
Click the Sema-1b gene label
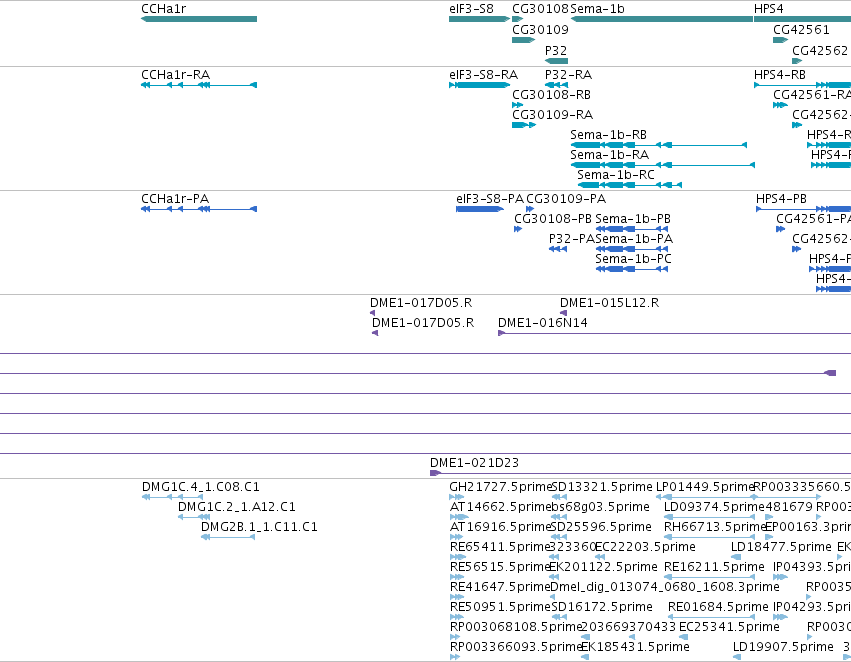tap(597, 9)
